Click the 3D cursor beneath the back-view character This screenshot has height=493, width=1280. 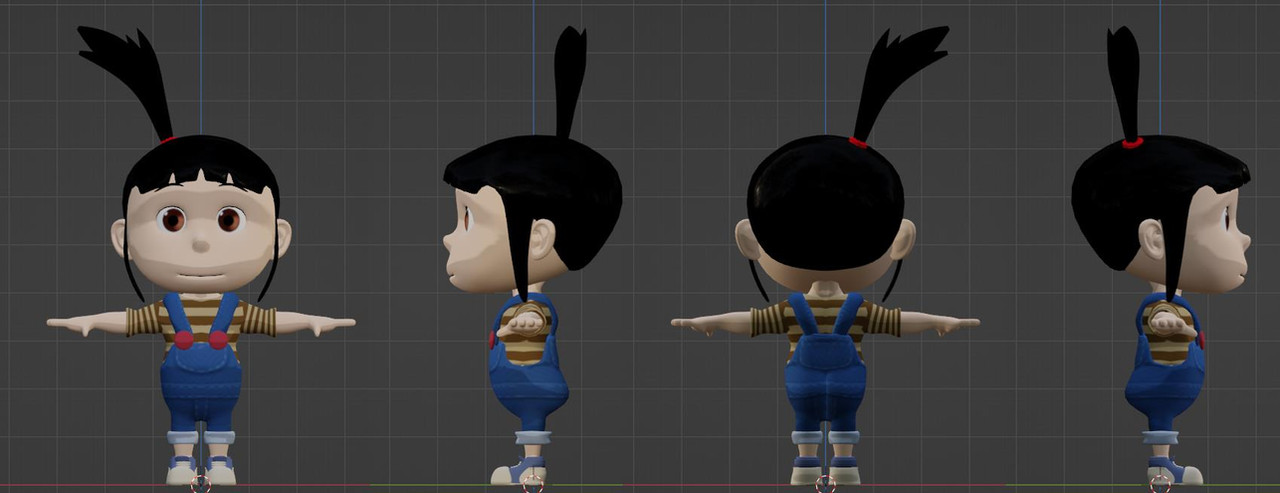(825, 484)
